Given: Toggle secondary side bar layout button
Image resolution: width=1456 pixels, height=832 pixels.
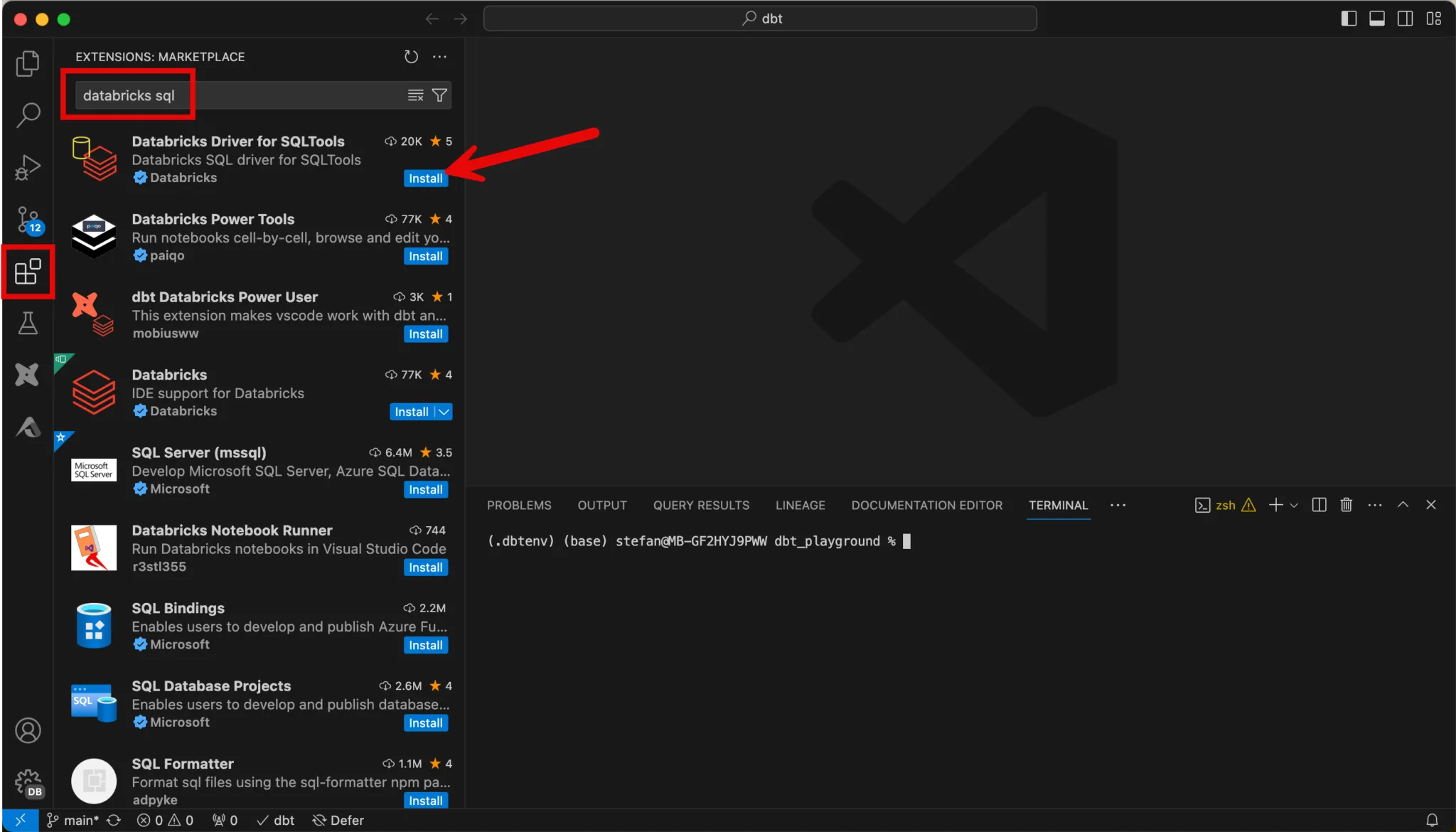Looking at the screenshot, I should coord(1406,18).
